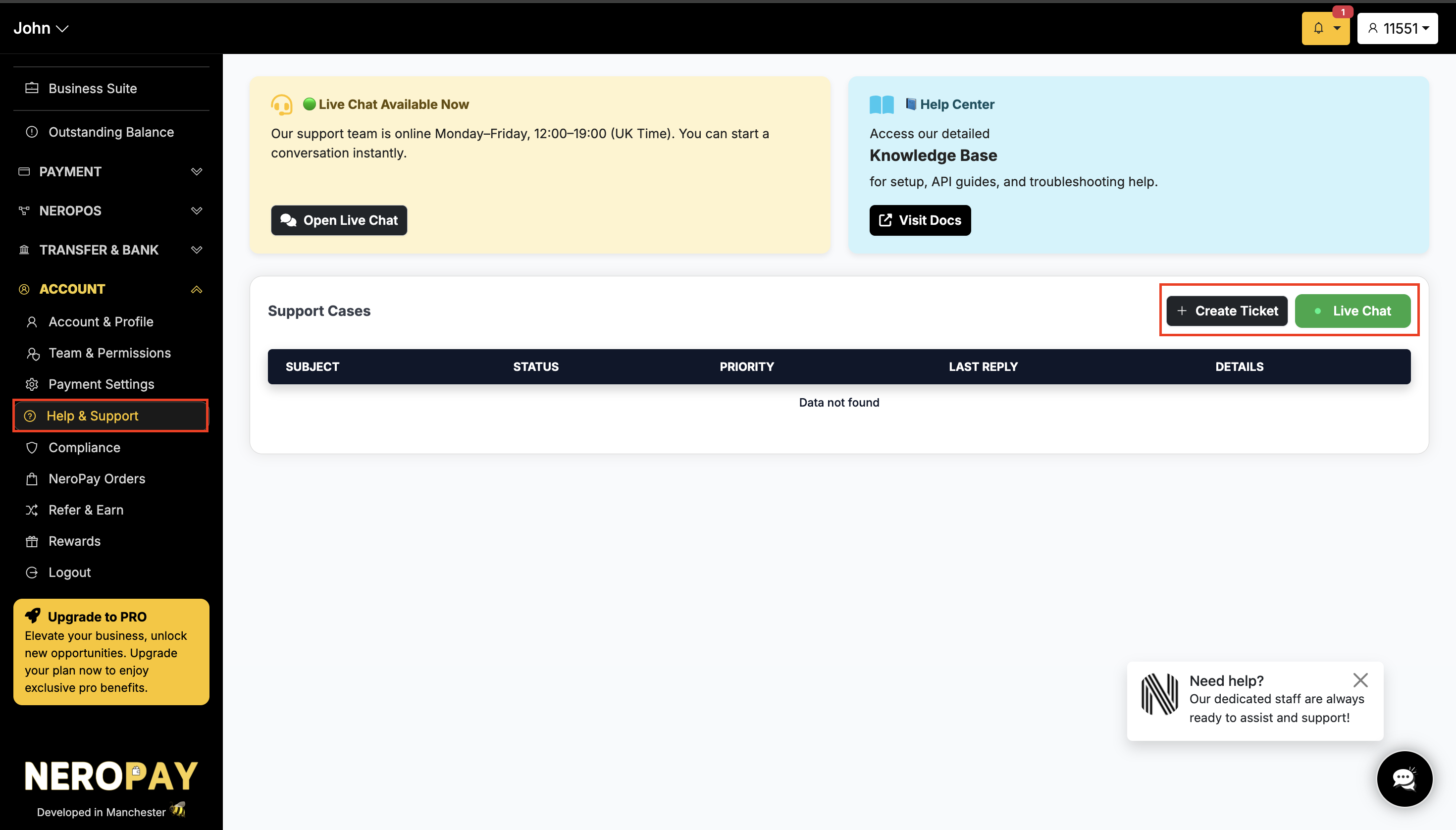The height and width of the screenshot is (830, 1456).
Task: Click the Rewards gift icon
Action: click(33, 541)
